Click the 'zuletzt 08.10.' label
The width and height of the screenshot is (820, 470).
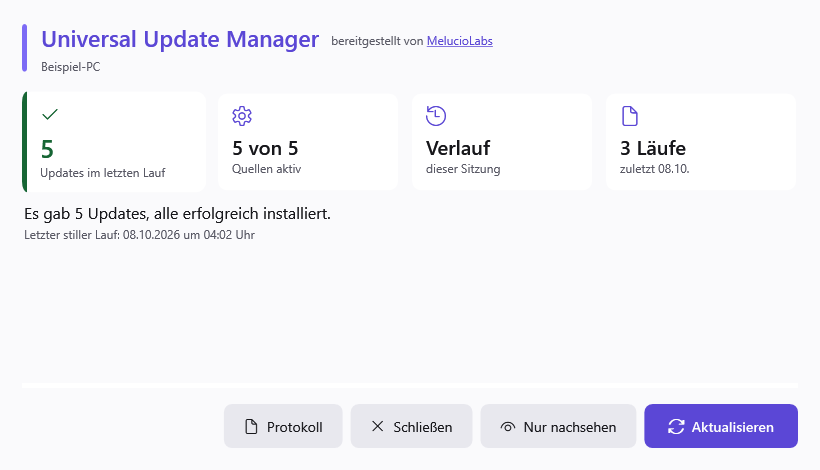tap(654, 169)
